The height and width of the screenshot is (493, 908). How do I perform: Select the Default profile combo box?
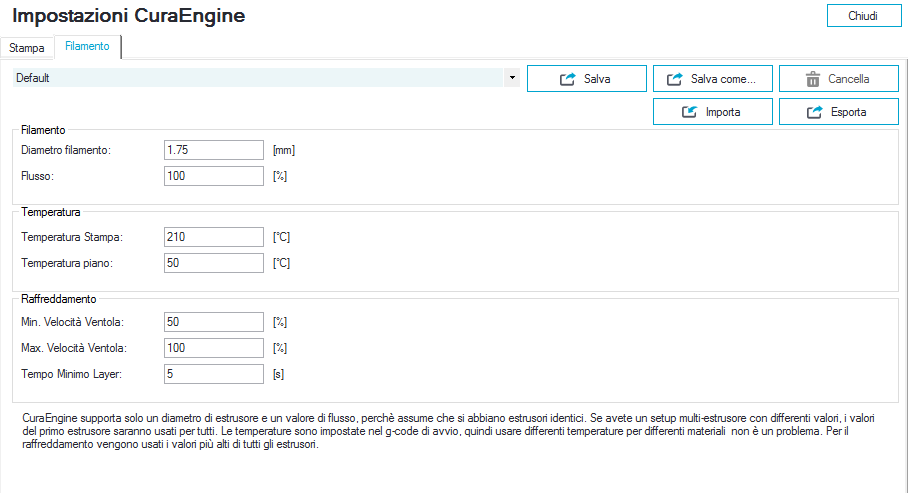click(260, 78)
